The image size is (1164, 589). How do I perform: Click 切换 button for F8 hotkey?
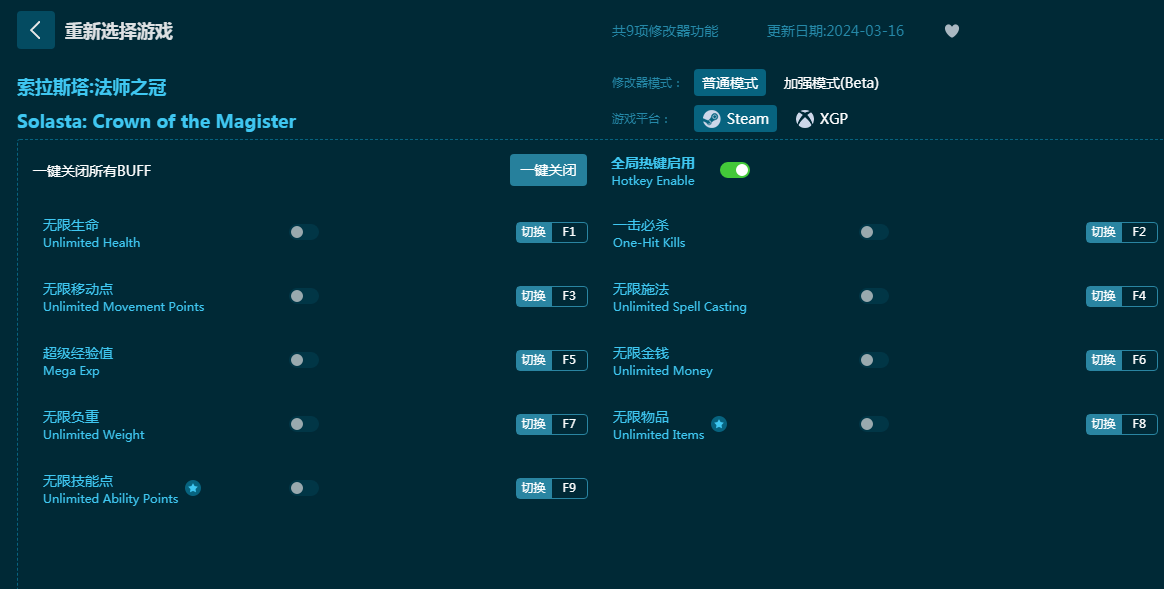click(x=1104, y=424)
